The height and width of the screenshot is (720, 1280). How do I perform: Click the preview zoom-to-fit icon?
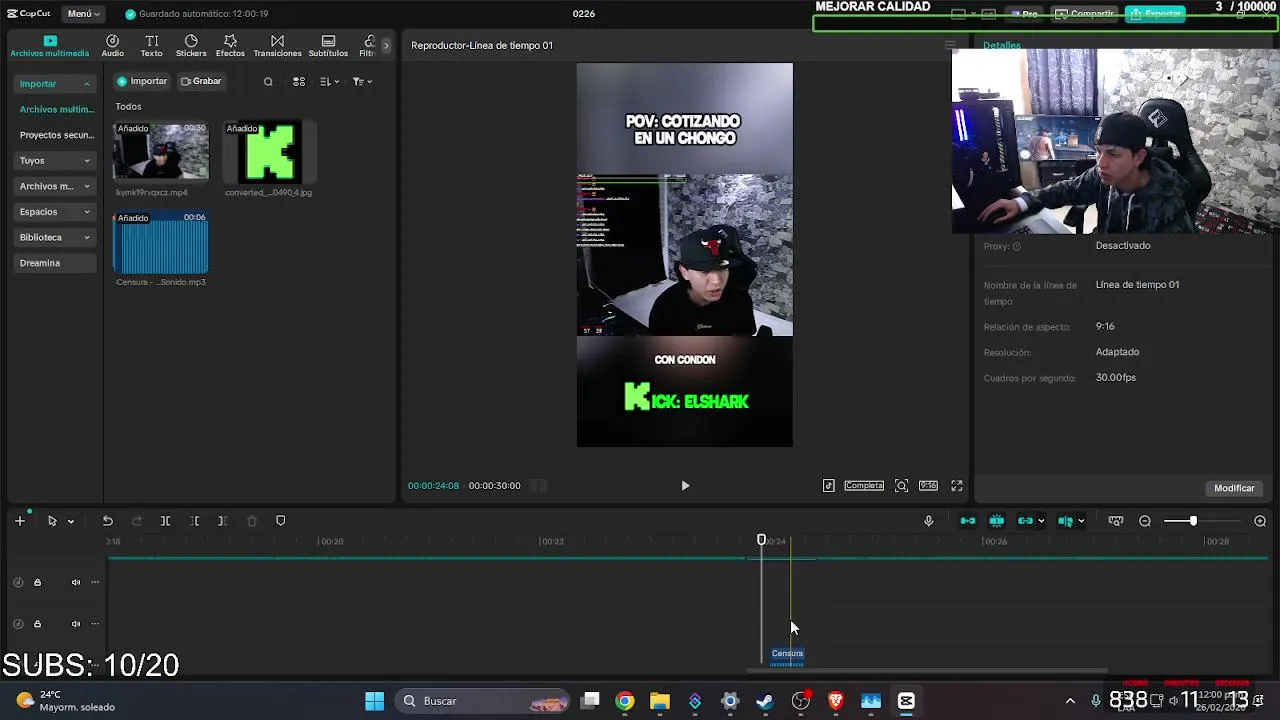(901, 486)
